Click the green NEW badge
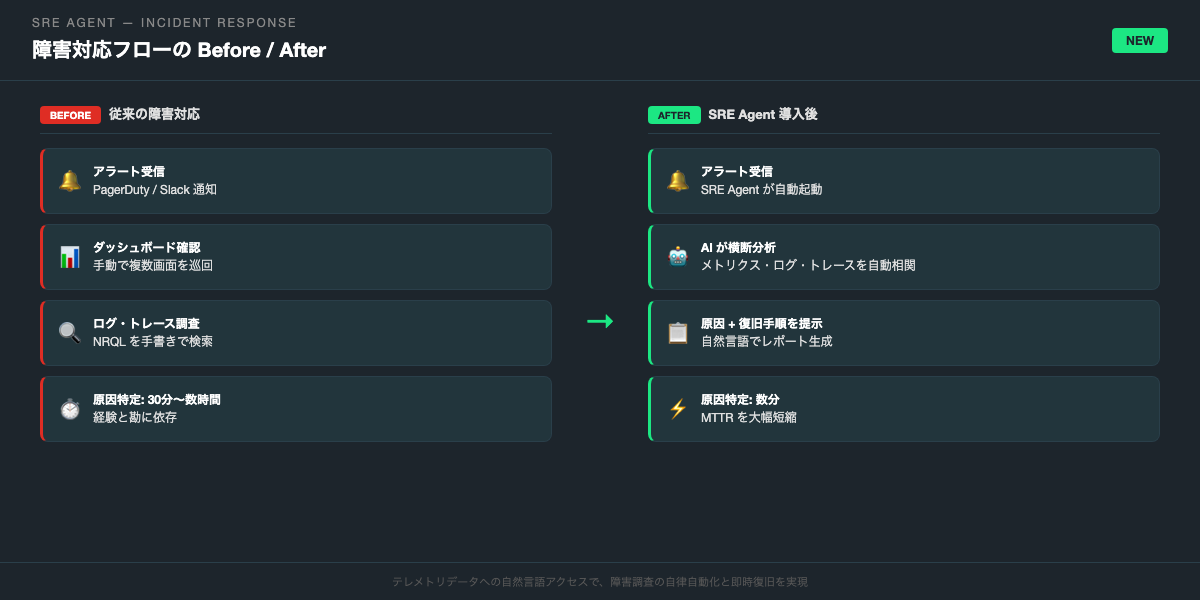The width and height of the screenshot is (1200, 600). click(1139, 41)
